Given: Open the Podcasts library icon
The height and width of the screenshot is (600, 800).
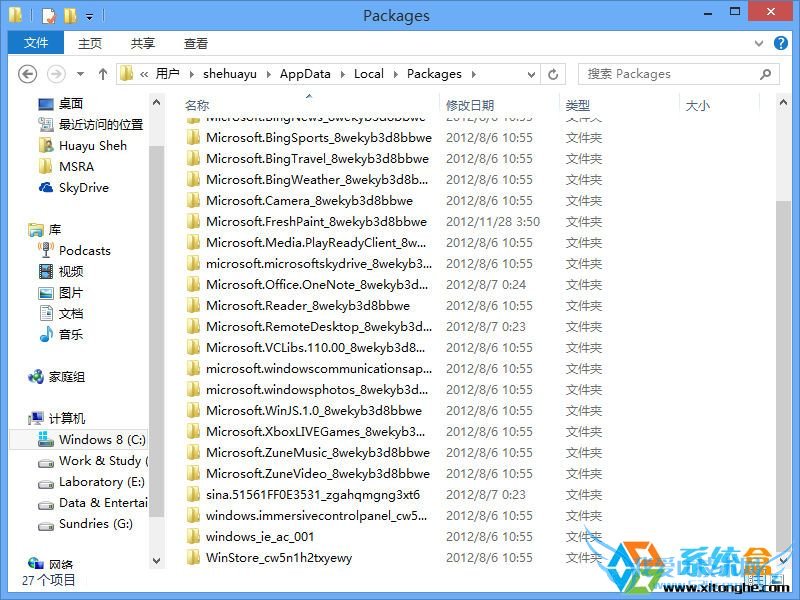Looking at the screenshot, I should coord(45,250).
